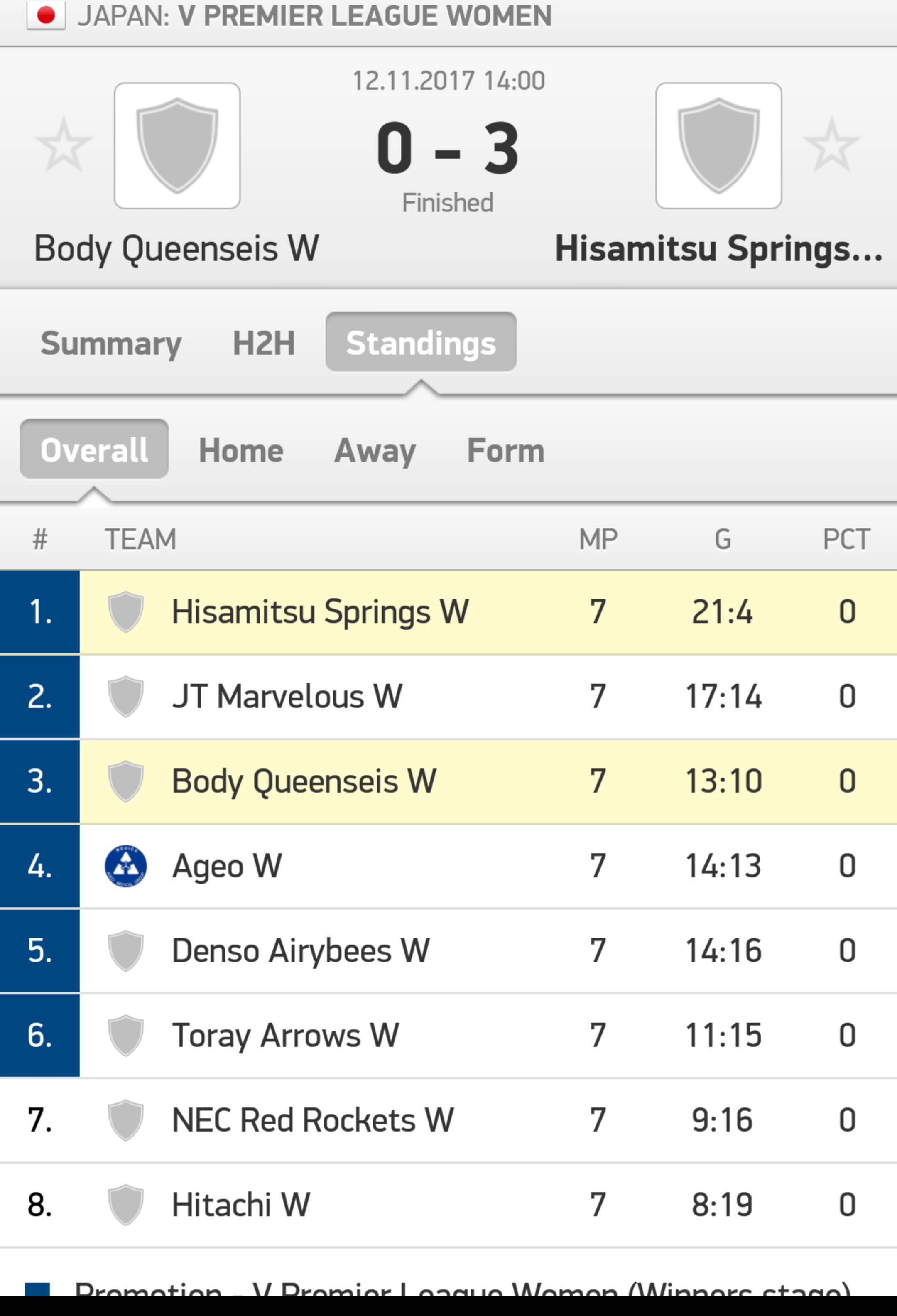This screenshot has height=1316, width=897.
Task: Open Hisamitsu Springs W standings row
Action: click(448, 612)
